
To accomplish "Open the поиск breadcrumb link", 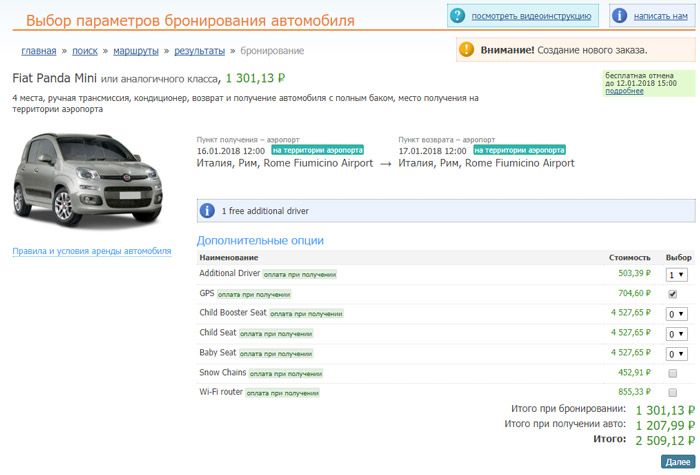I will (x=85, y=51).
